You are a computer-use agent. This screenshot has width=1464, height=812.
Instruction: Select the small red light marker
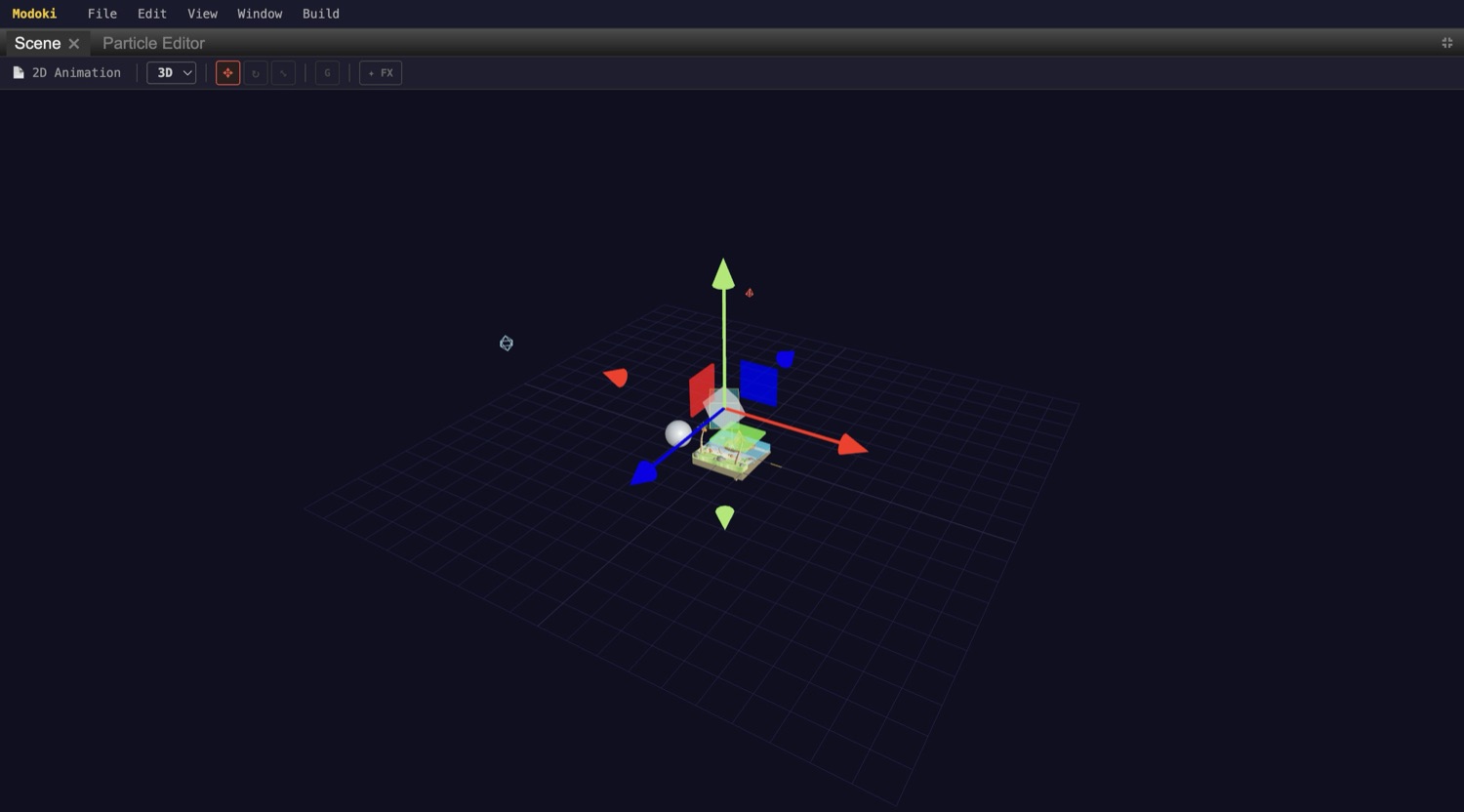pyautogui.click(x=750, y=292)
